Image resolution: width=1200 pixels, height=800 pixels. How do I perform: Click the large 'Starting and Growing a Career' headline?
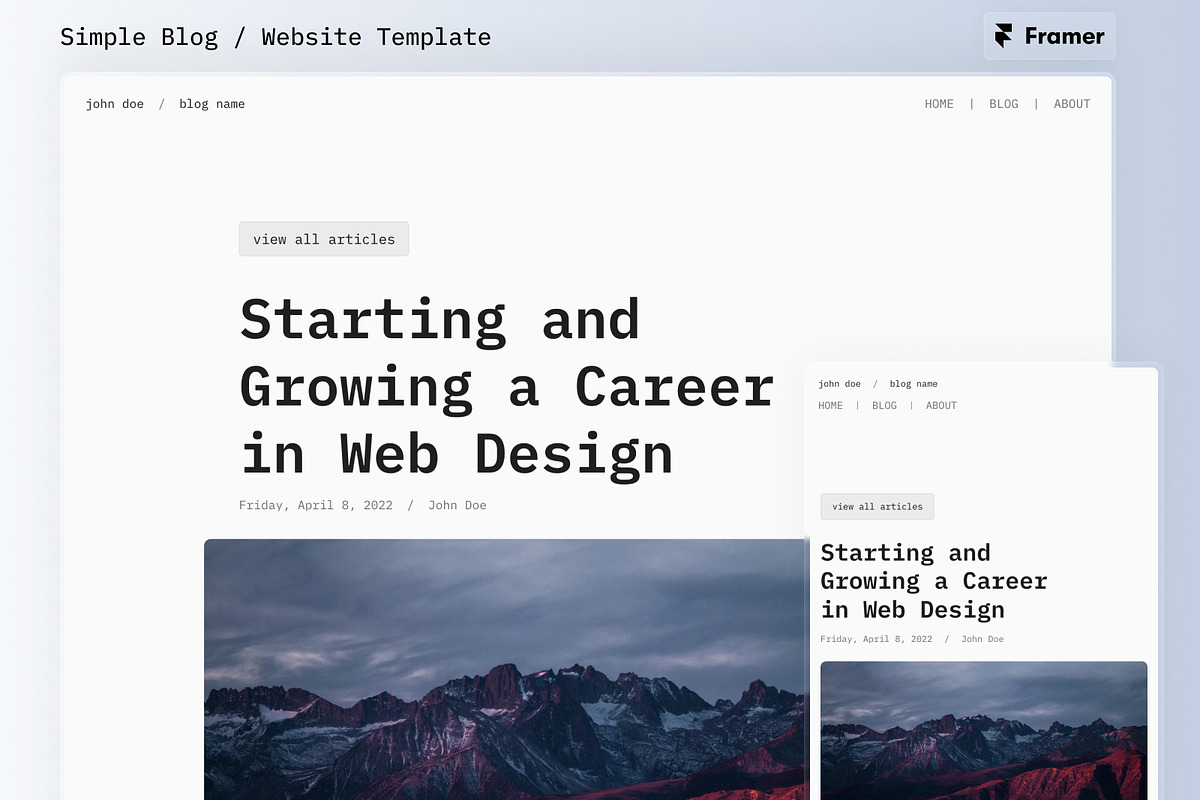tap(507, 387)
